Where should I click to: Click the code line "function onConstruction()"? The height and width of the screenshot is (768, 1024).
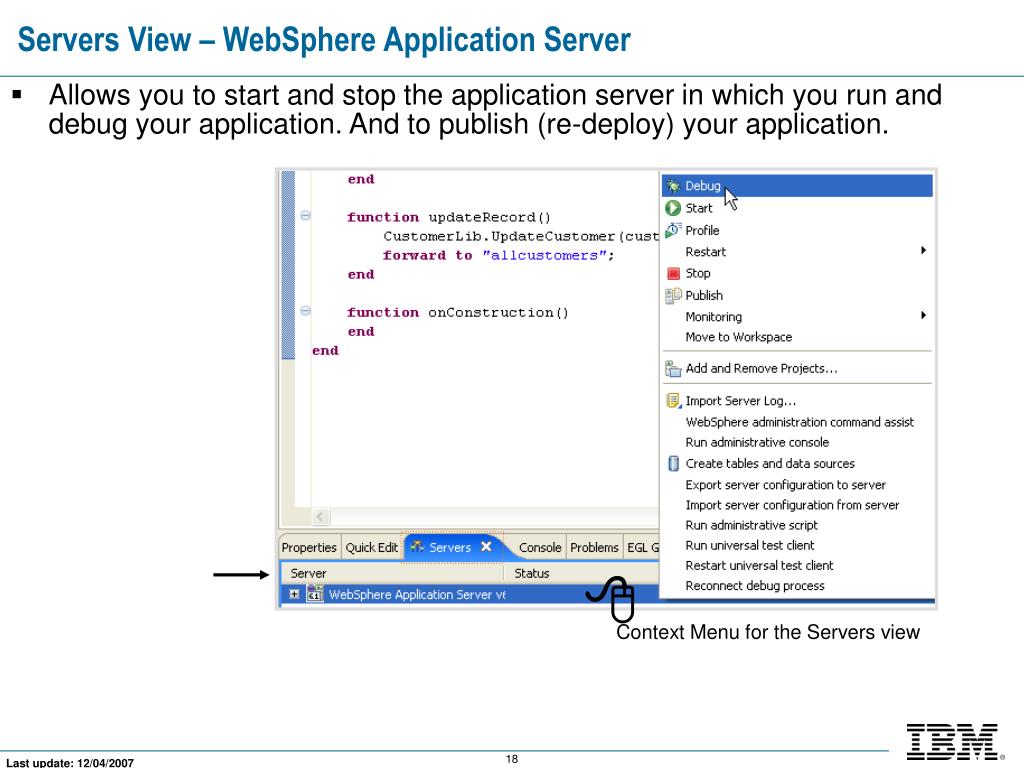[x=458, y=313]
